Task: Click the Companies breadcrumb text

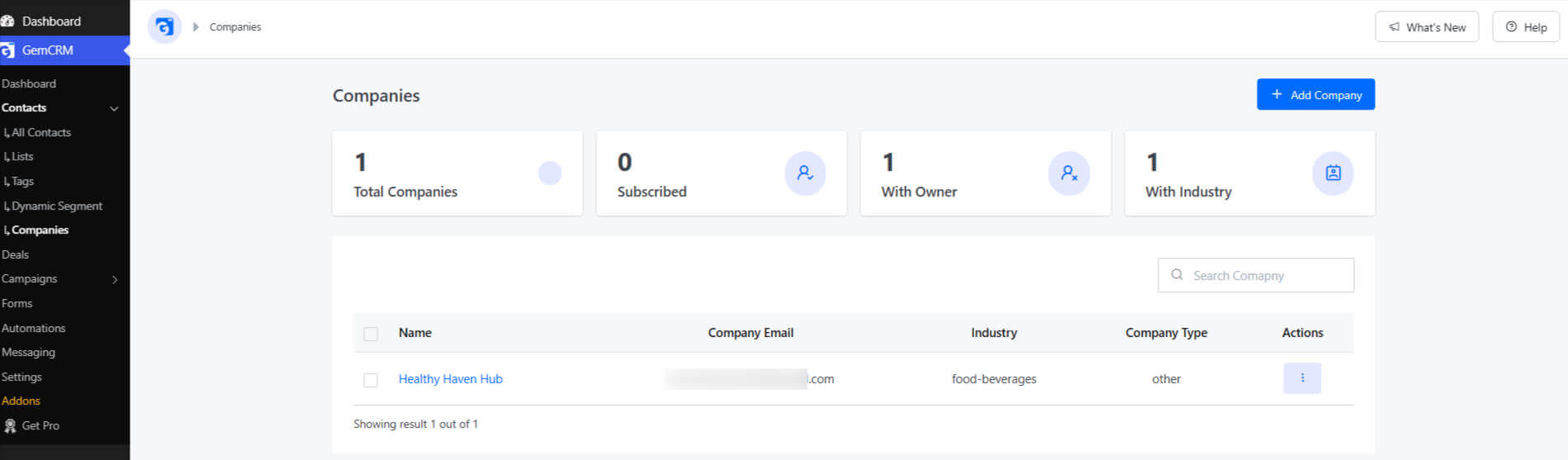Action: 235,27
